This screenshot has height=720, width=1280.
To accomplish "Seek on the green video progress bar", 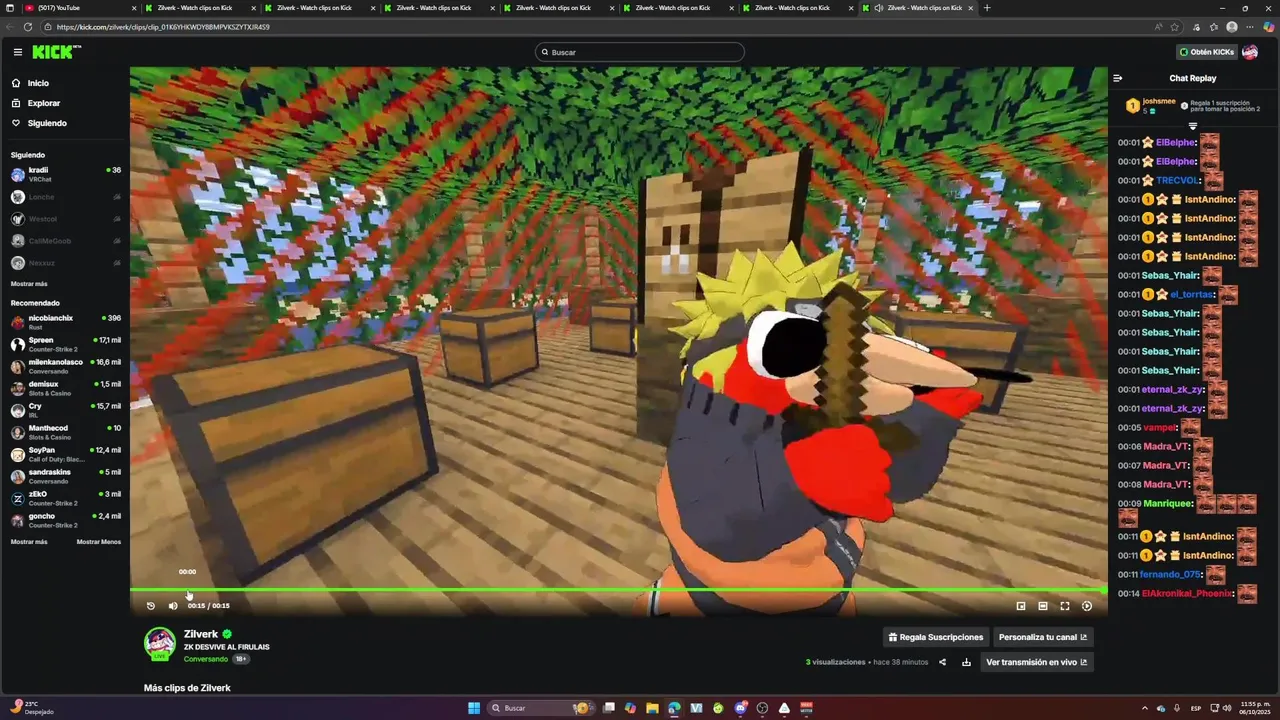I will 618,590.
